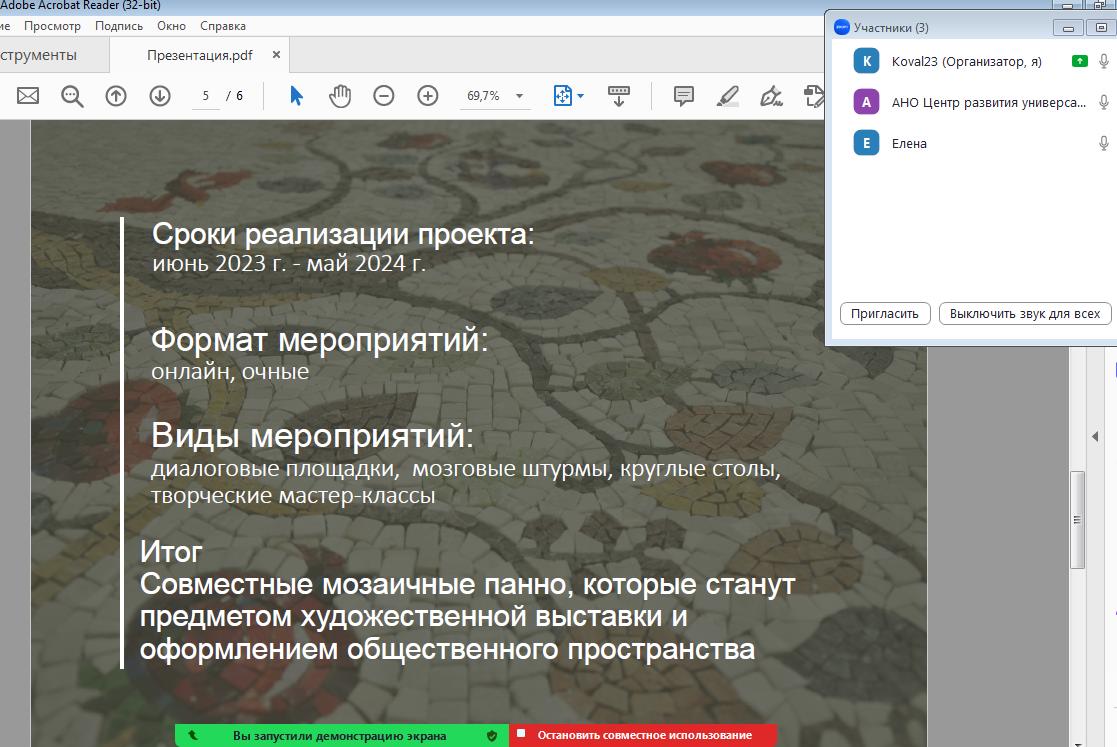Click the heading Виды мероприятий:
1117x747 pixels.
[x=312, y=436]
